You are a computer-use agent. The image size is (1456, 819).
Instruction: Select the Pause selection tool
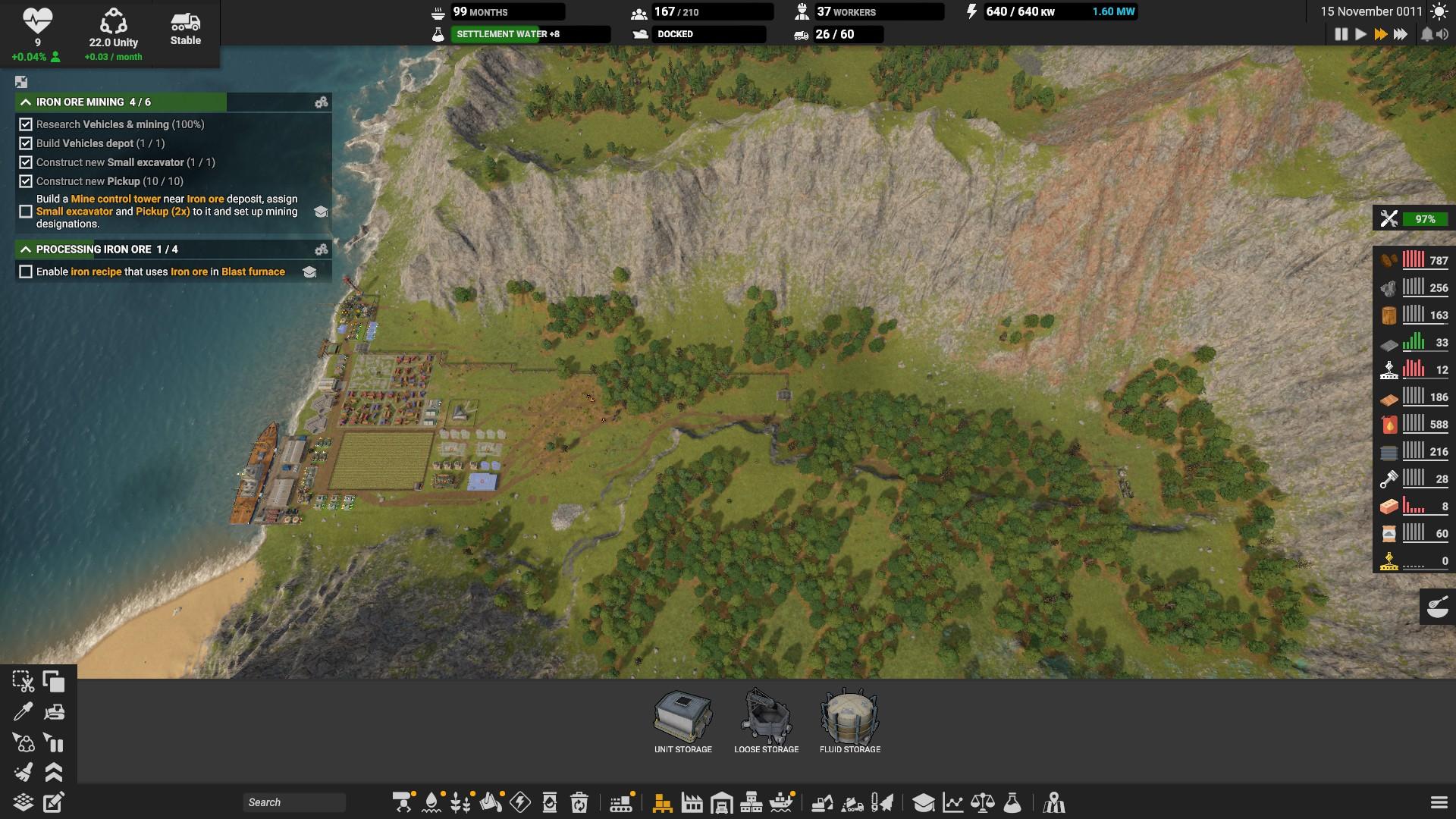click(54, 742)
